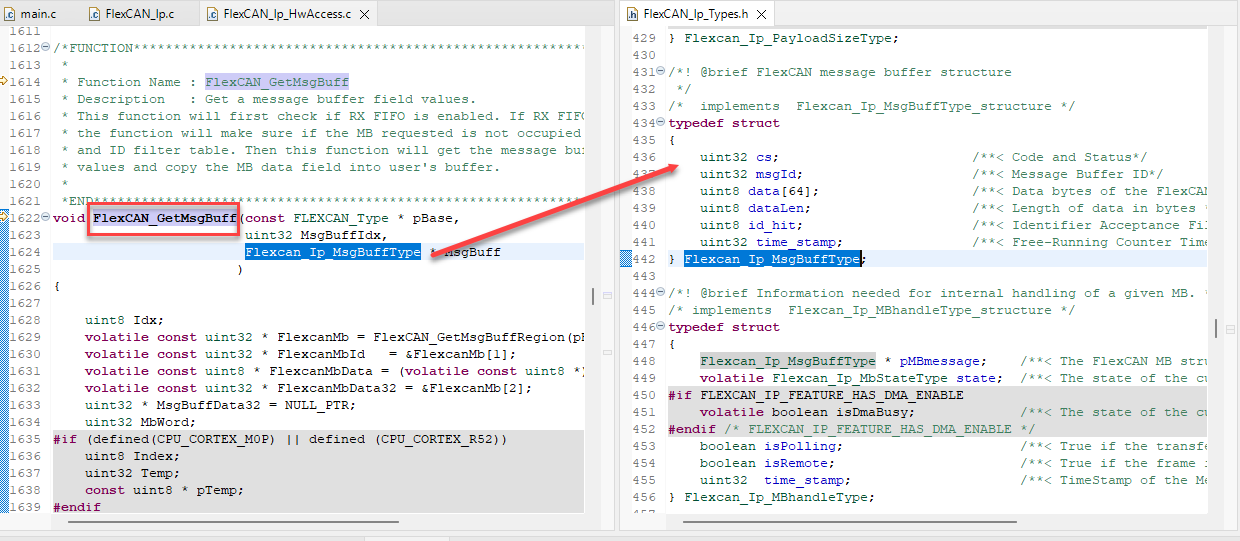Collapse the typedef struct at line 434
The height and width of the screenshot is (541, 1240).
[x=660, y=123]
